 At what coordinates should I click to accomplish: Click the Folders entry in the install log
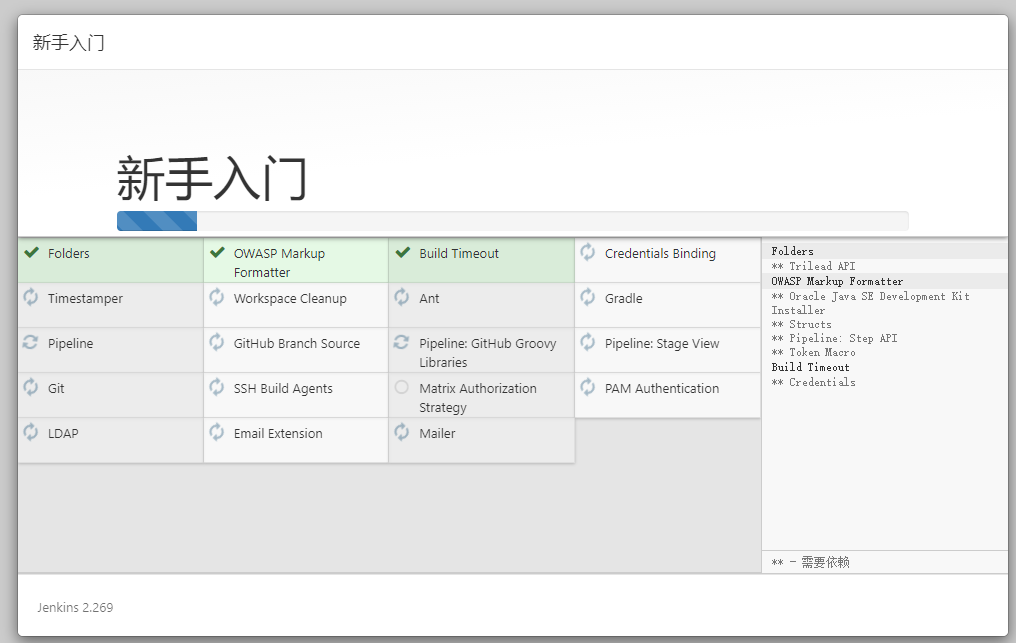point(792,251)
